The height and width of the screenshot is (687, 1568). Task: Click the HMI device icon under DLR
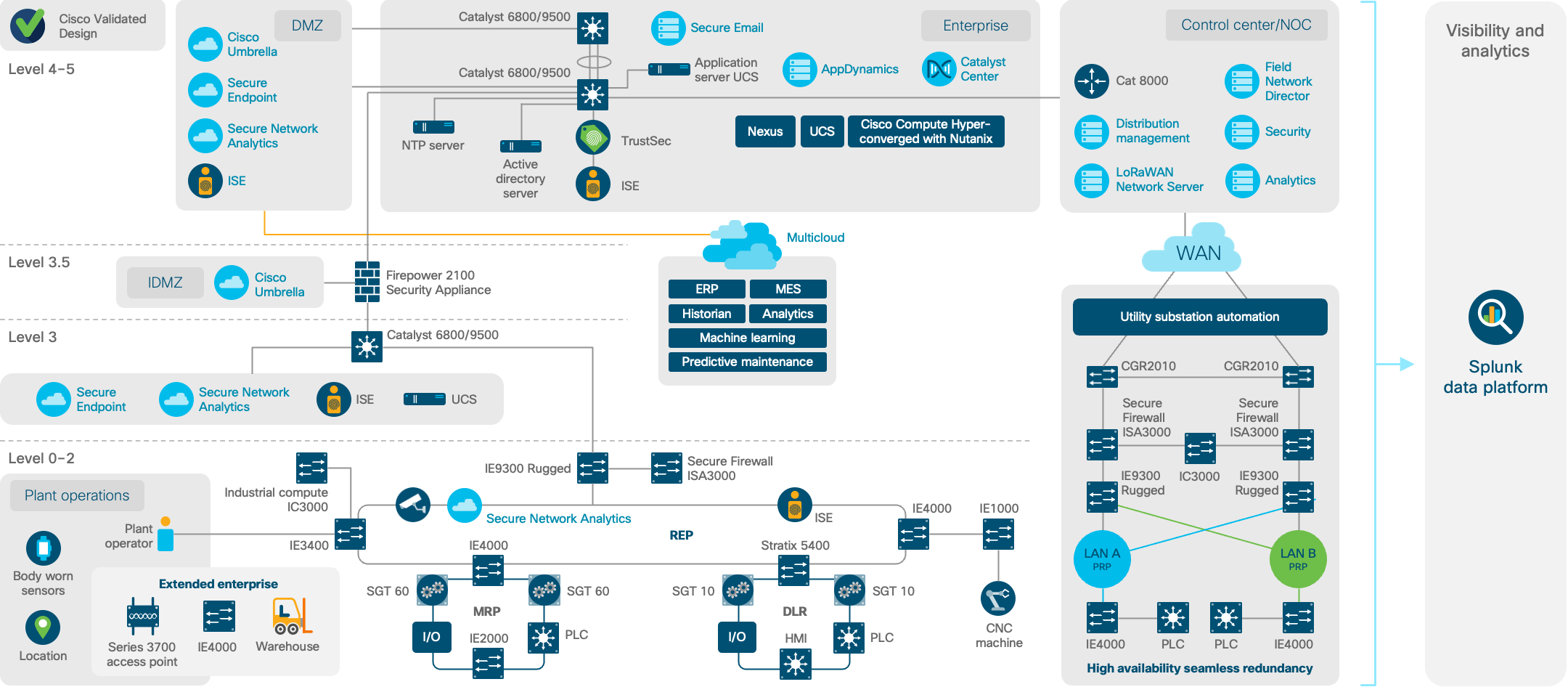(796, 664)
